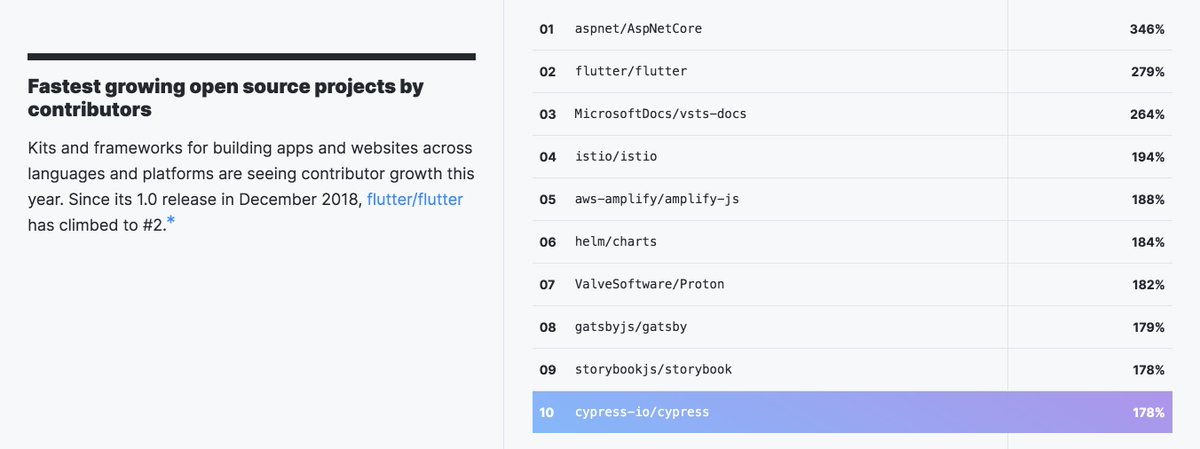Screen dimensions: 1200x449
Task: Select the 279% growth figure
Action: (x=1147, y=72)
